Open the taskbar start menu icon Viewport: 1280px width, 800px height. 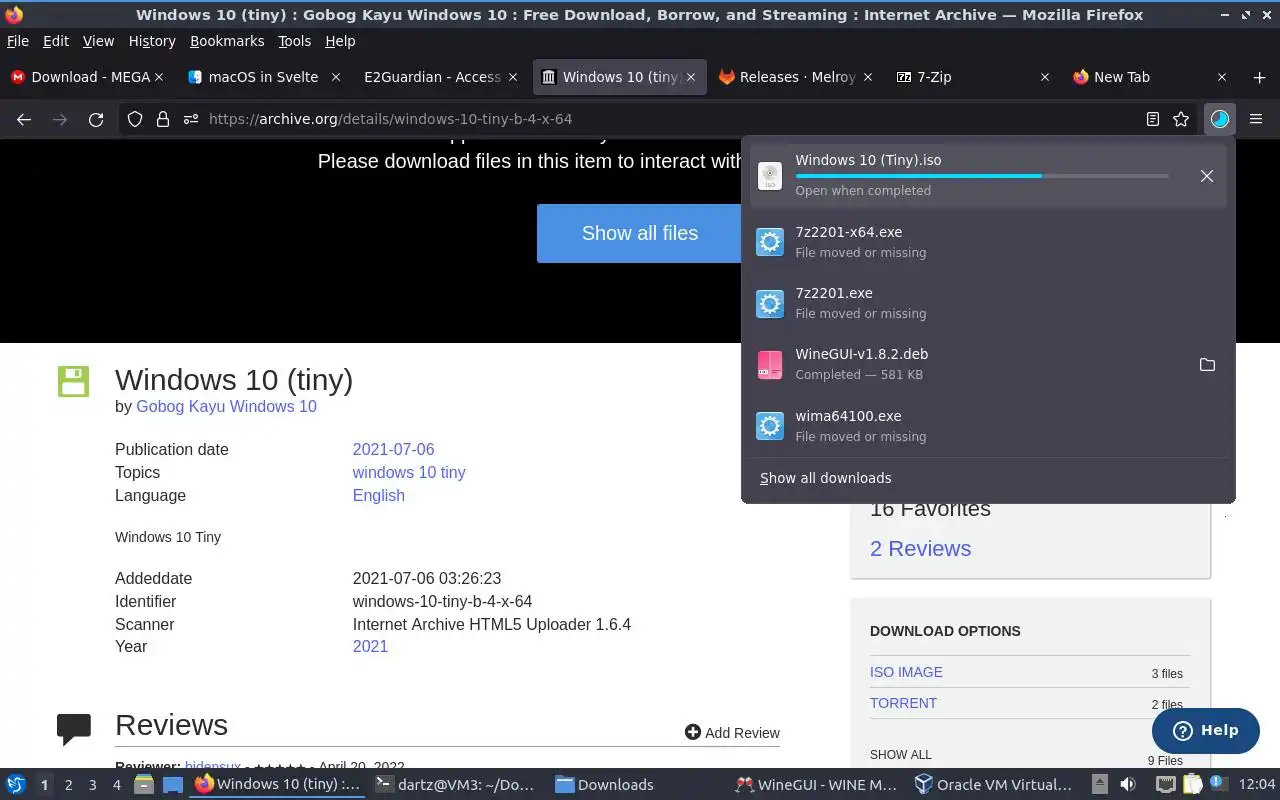pyautogui.click(x=16, y=785)
